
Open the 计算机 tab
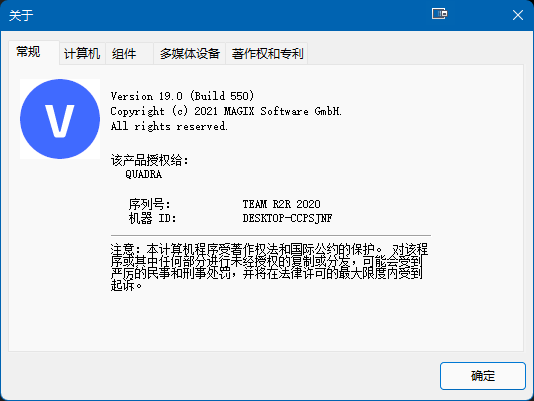82,53
